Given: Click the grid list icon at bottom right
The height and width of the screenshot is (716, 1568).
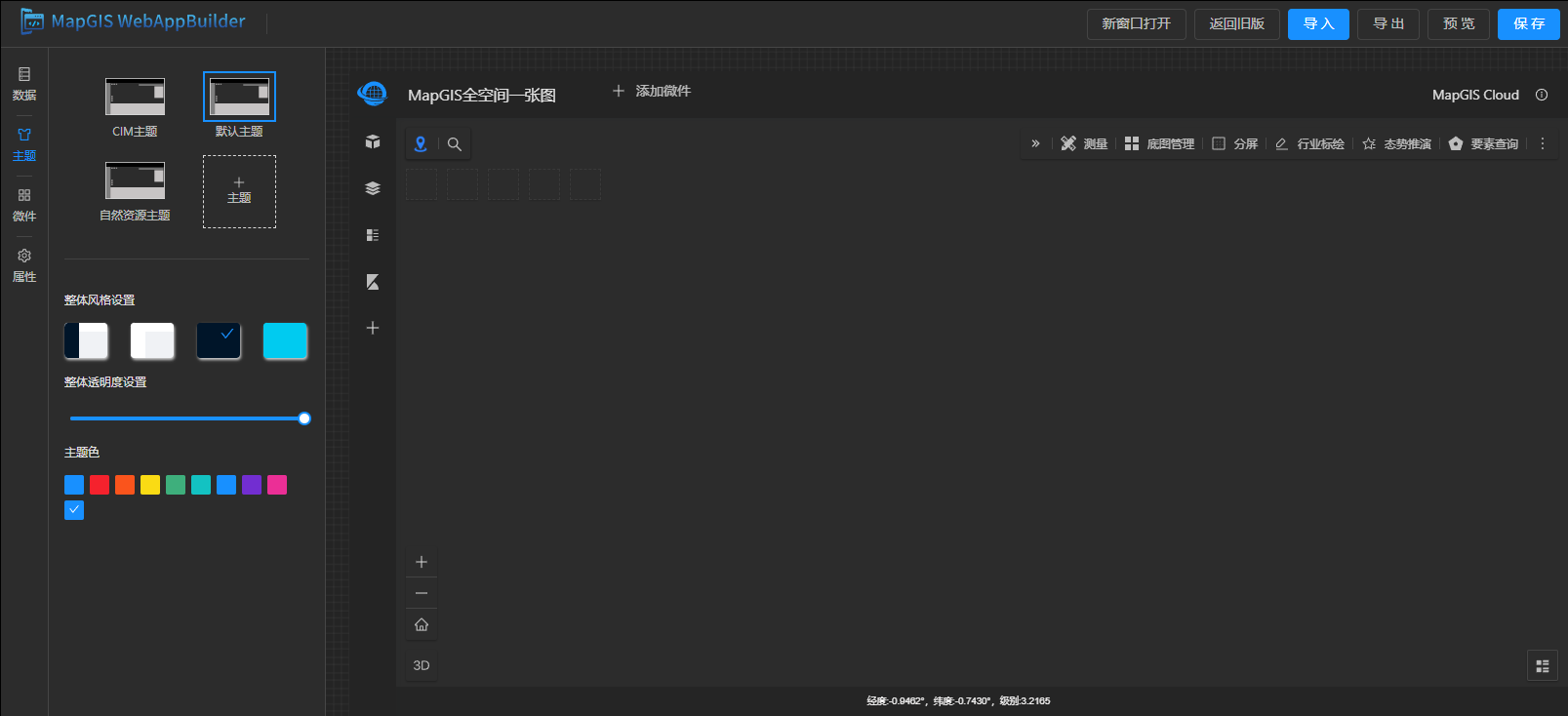Looking at the screenshot, I should click(x=1543, y=666).
